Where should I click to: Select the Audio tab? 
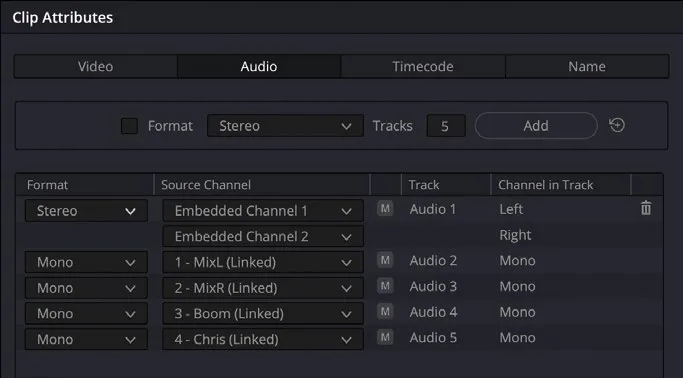[259, 66]
